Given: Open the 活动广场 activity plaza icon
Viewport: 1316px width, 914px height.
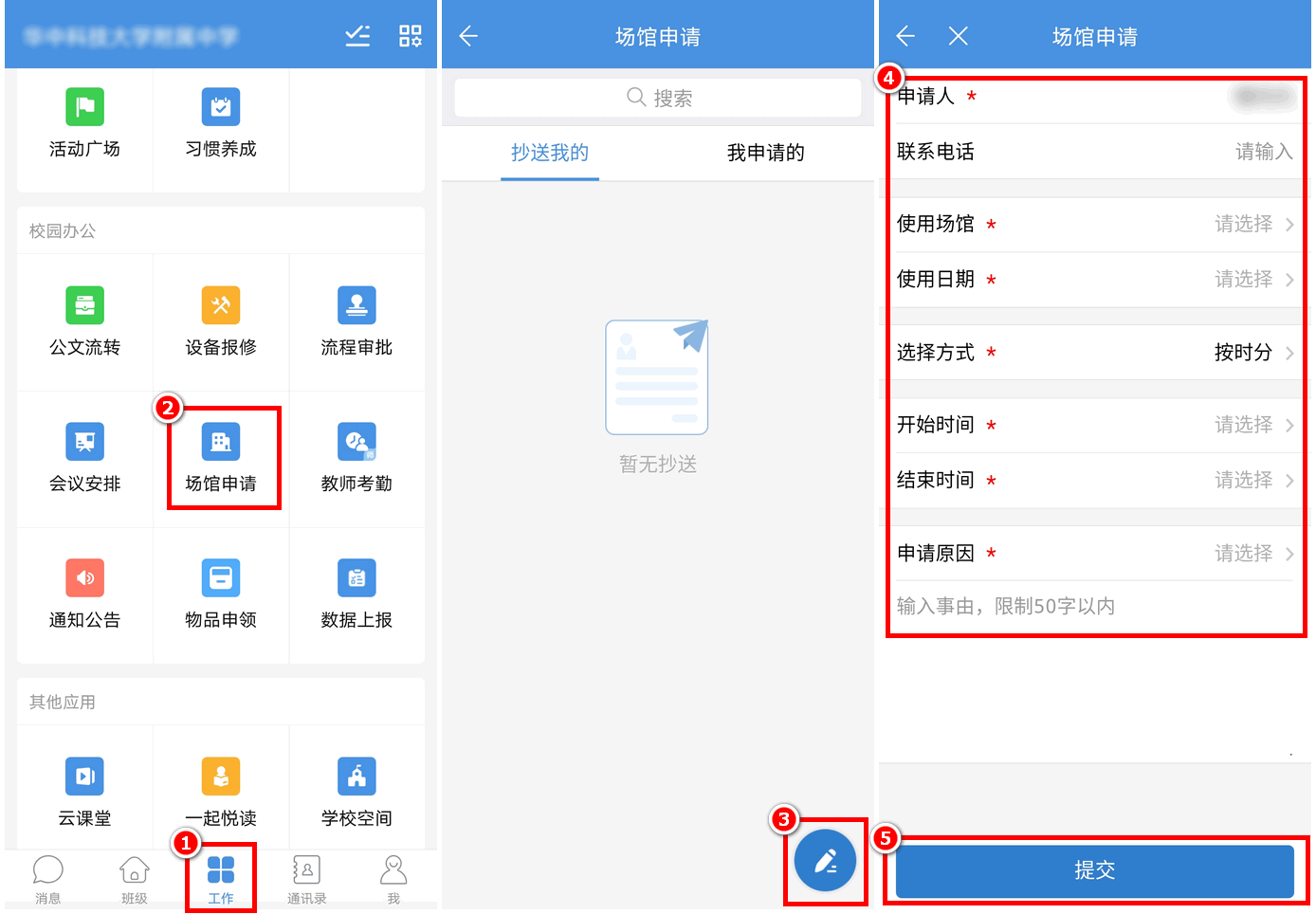Looking at the screenshot, I should 85,108.
